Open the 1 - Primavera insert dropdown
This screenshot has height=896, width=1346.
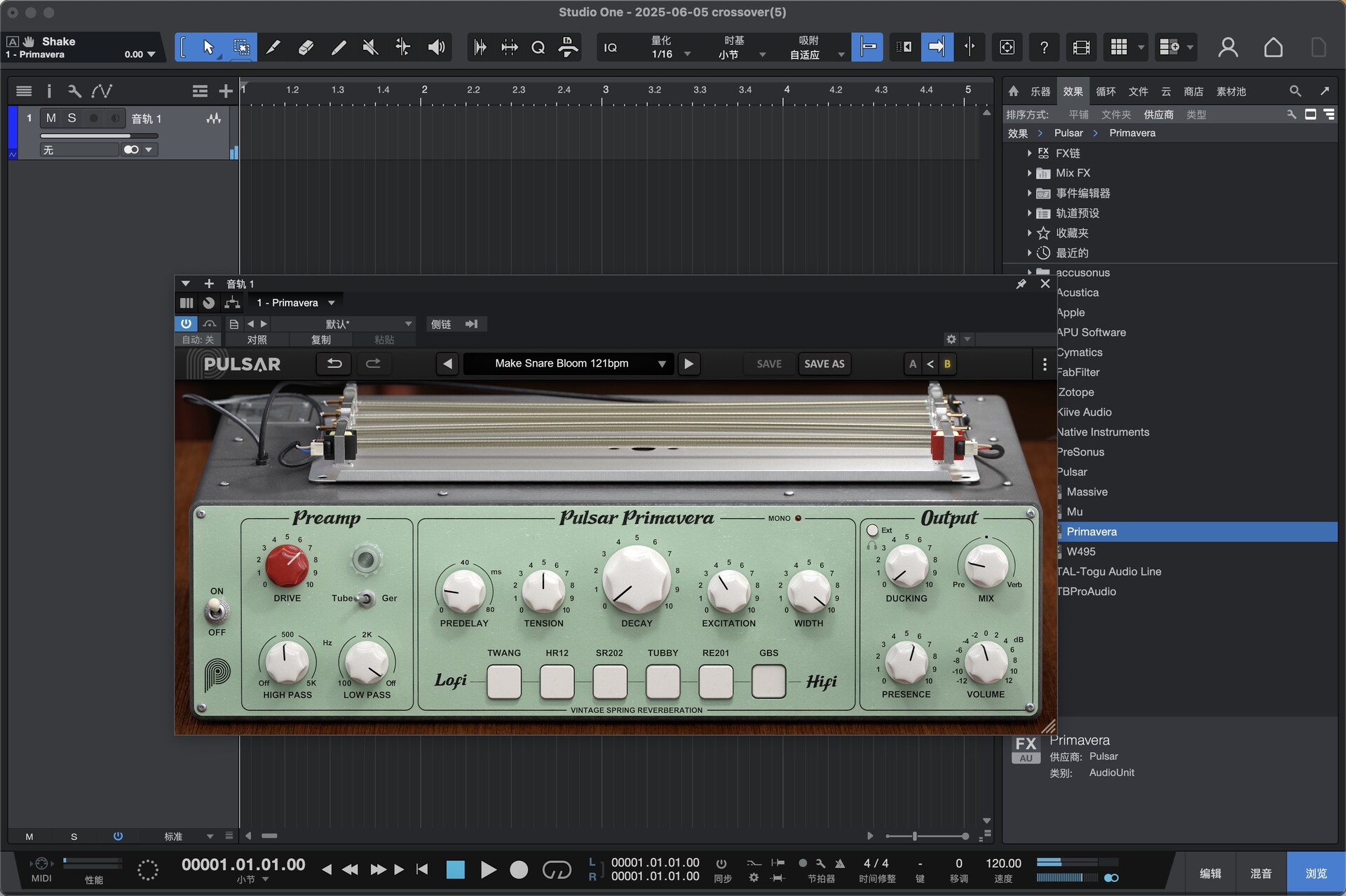296,303
